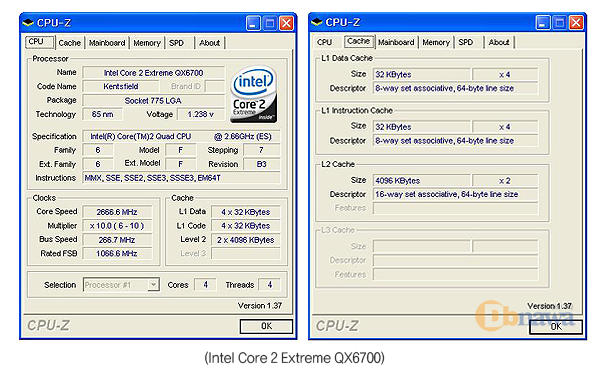Open Mainboard tab in left window
Image resolution: width=600 pixels, height=373 pixels.
pyautogui.click(x=107, y=43)
